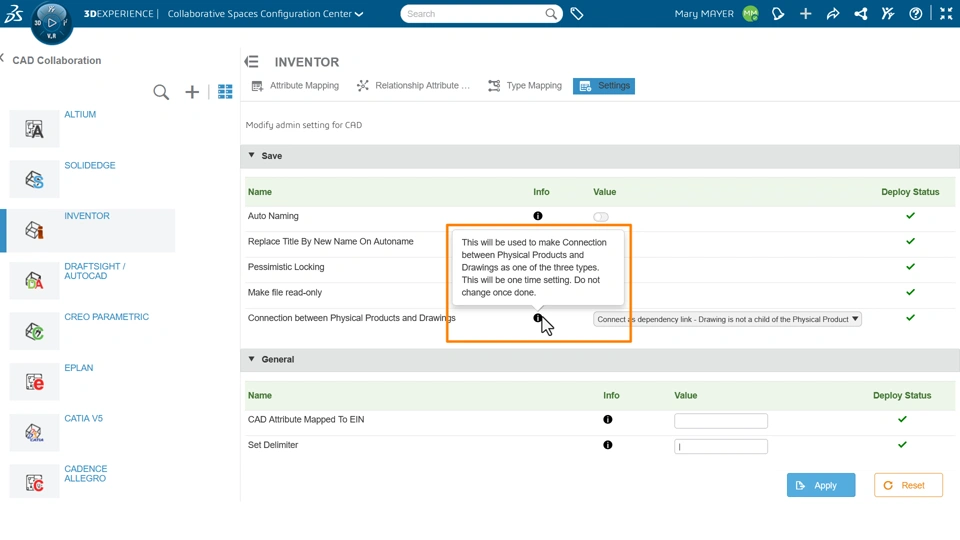Click CAD Attribute Mapped To EIN field
Viewport: 960px width, 540px height.
click(x=720, y=421)
